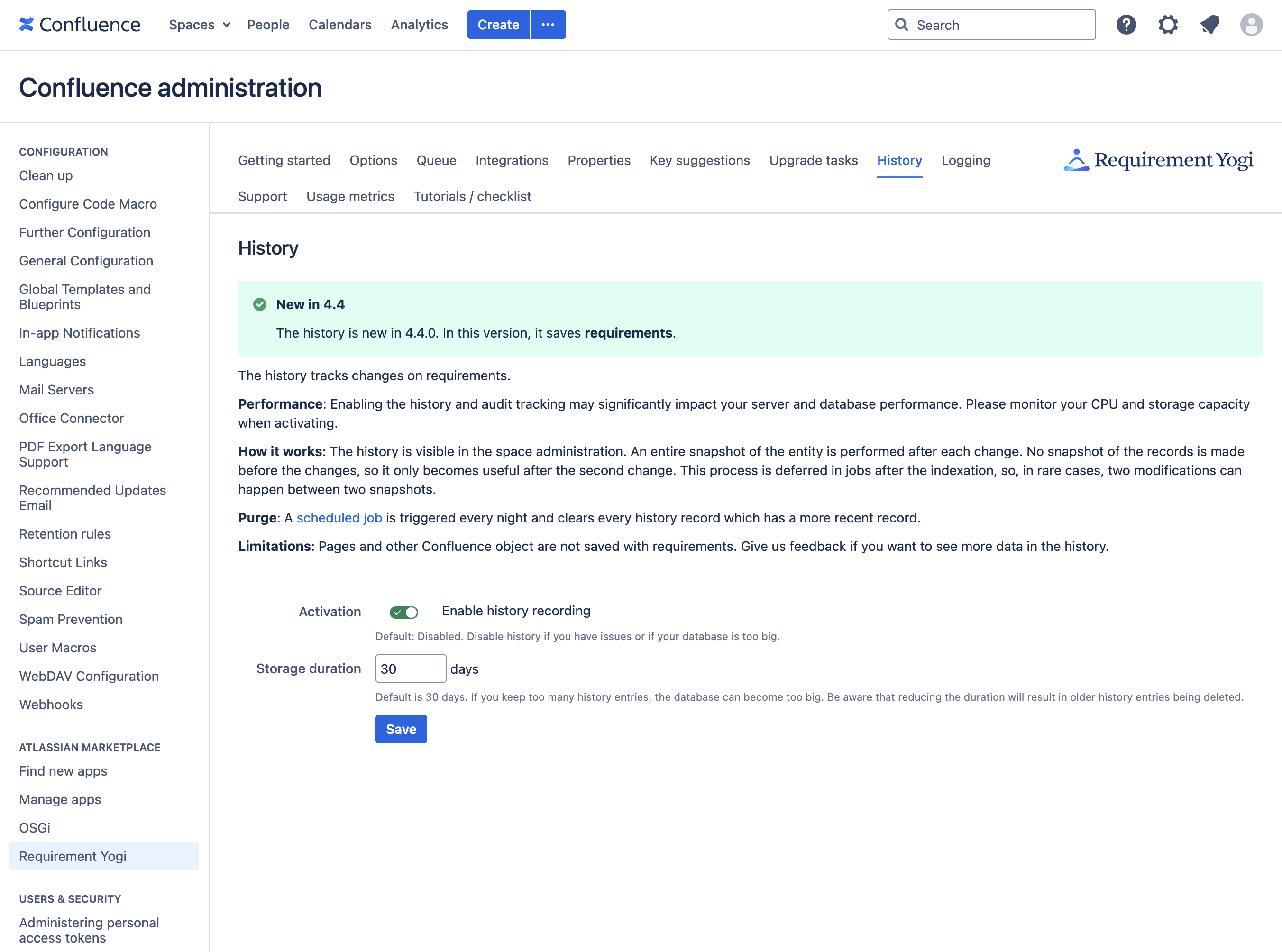Open the user profile avatar
Viewport: 1282px width, 952px height.
click(x=1252, y=24)
